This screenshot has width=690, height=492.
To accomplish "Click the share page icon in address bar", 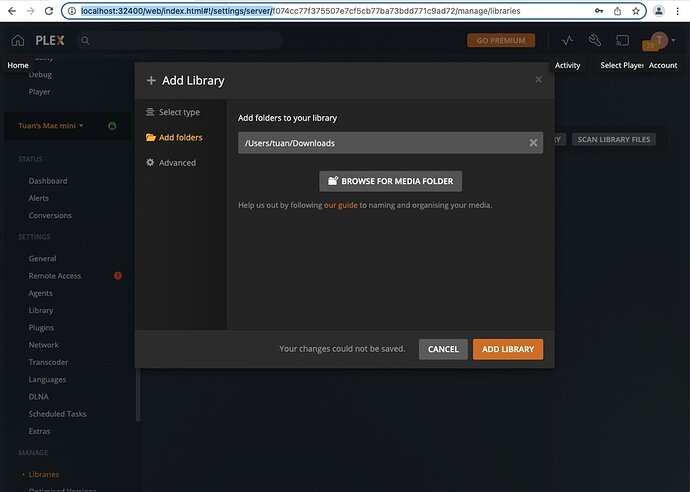I will tap(617, 11).
